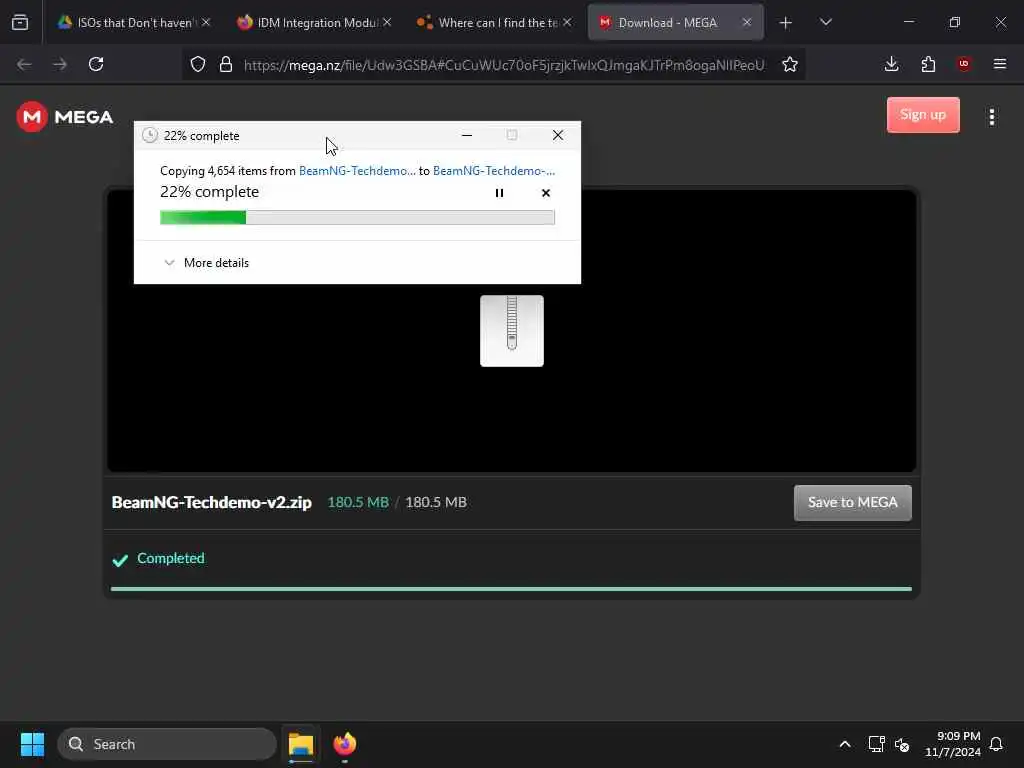Switch to IDM Integration Module tab
1024x768 pixels.
click(315, 22)
